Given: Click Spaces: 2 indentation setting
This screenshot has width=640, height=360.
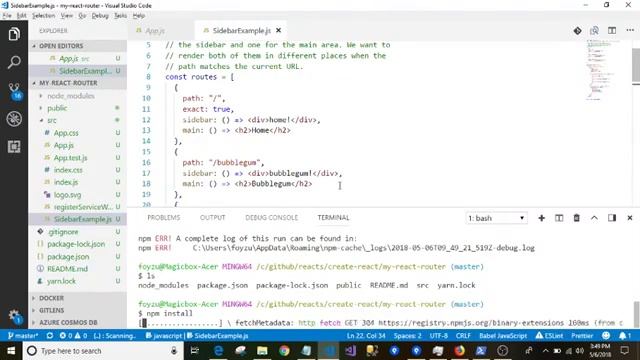Looking at the screenshot, I should coord(407,336).
